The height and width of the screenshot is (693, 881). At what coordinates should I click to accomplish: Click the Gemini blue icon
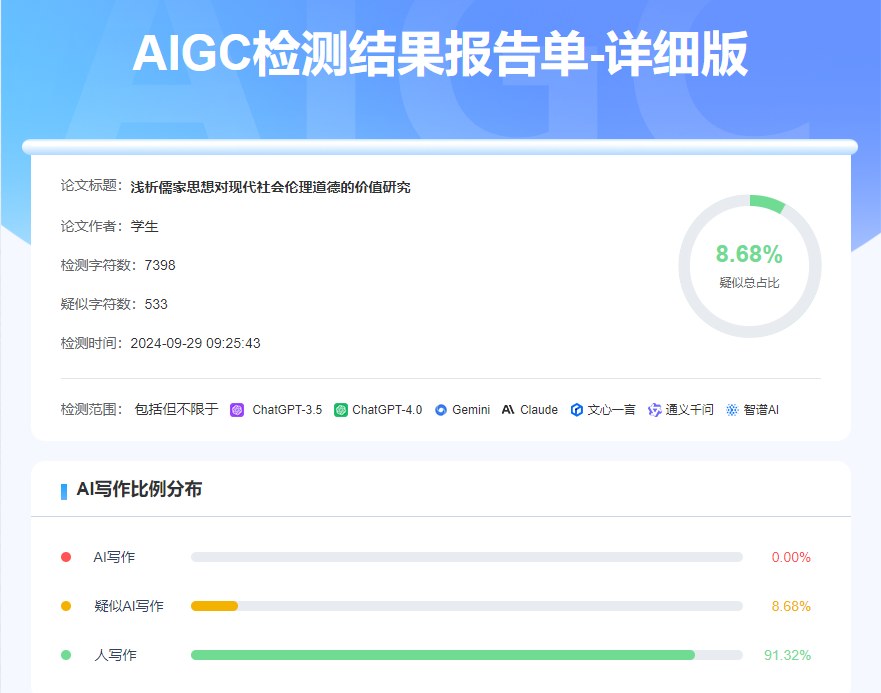coord(441,410)
